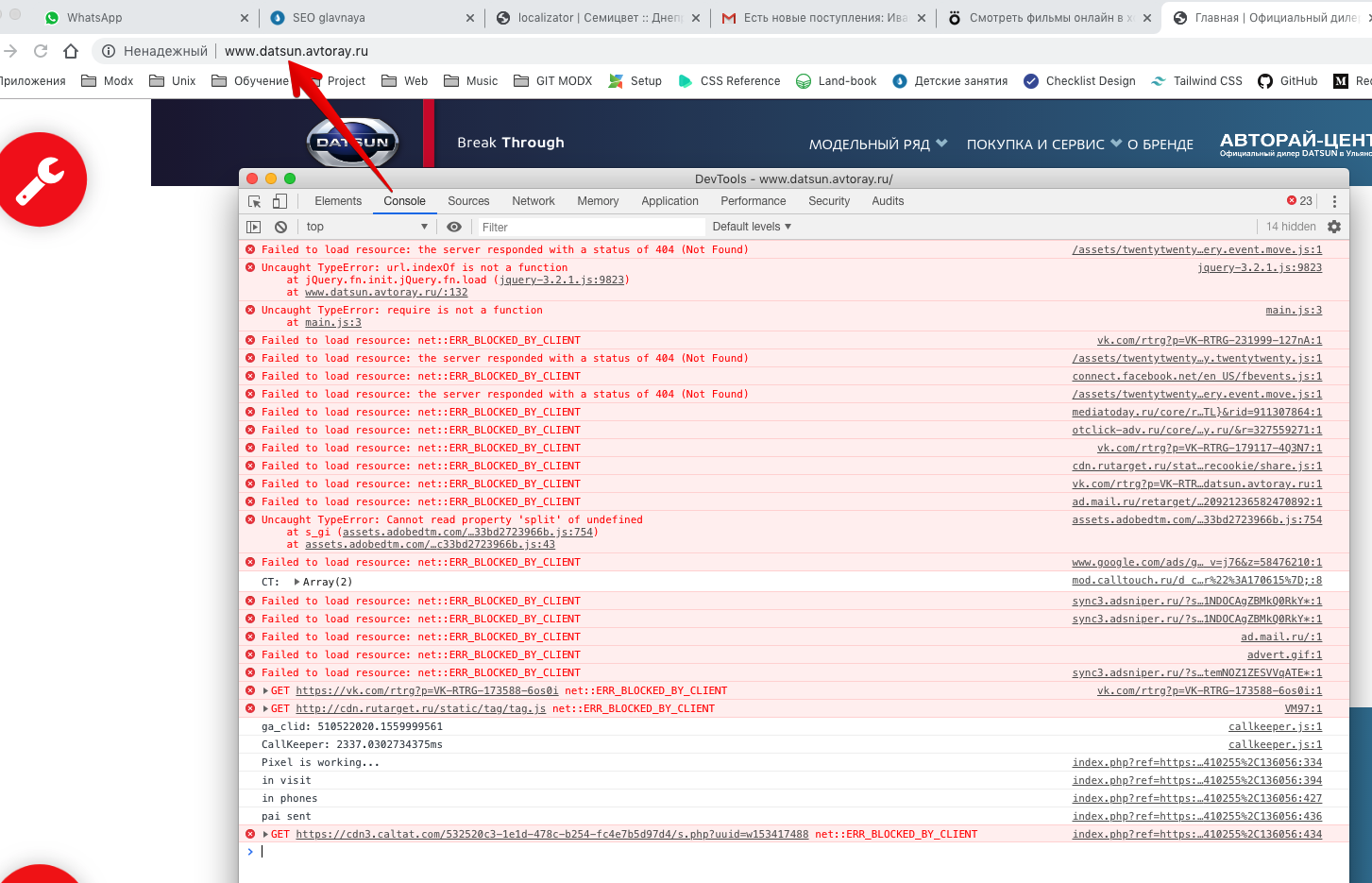Image resolution: width=1372 pixels, height=883 pixels.
Task: Open the Checklist Design bookmark
Action: [1079, 81]
